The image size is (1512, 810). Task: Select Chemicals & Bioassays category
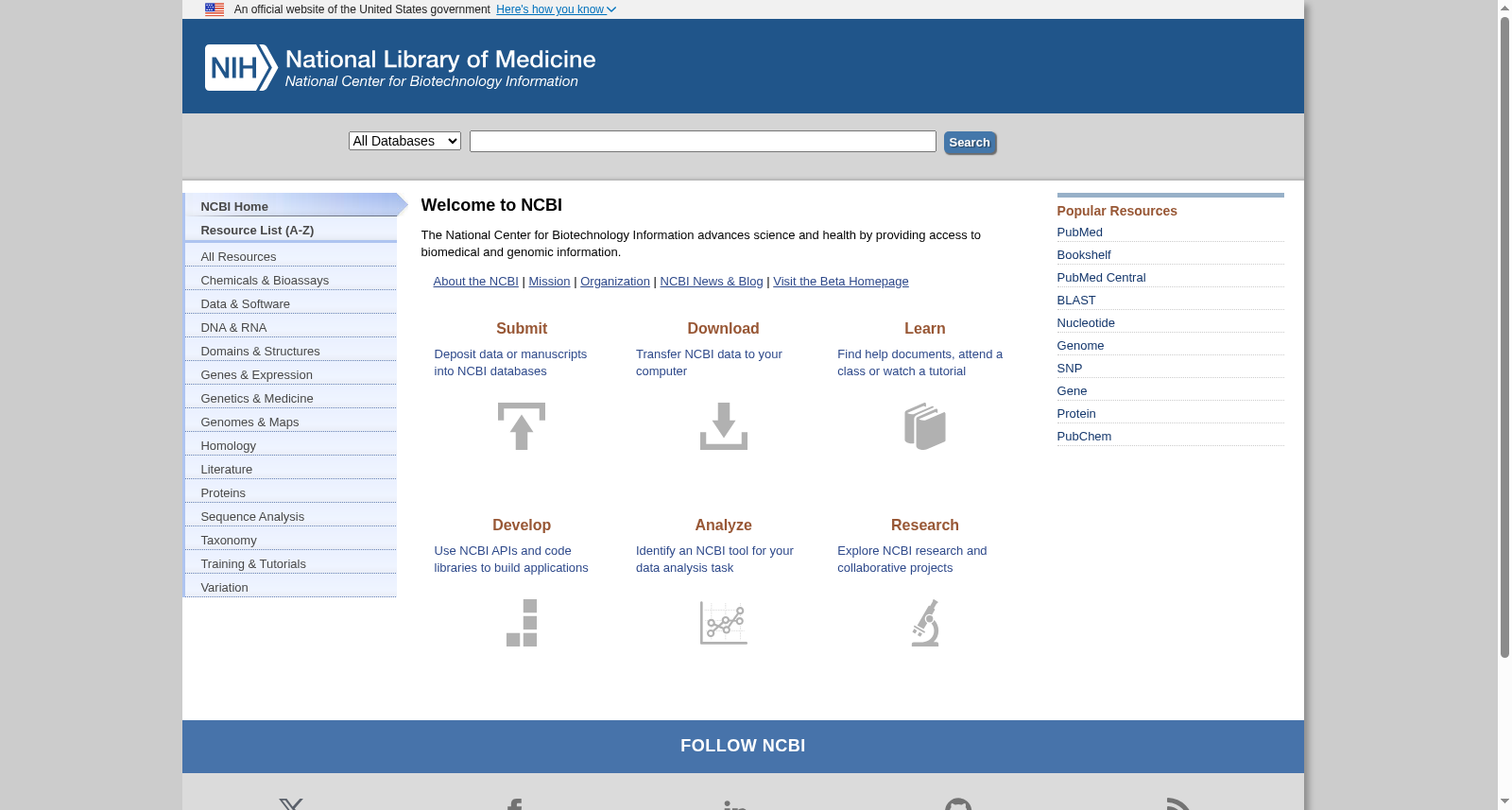pyautogui.click(x=291, y=280)
